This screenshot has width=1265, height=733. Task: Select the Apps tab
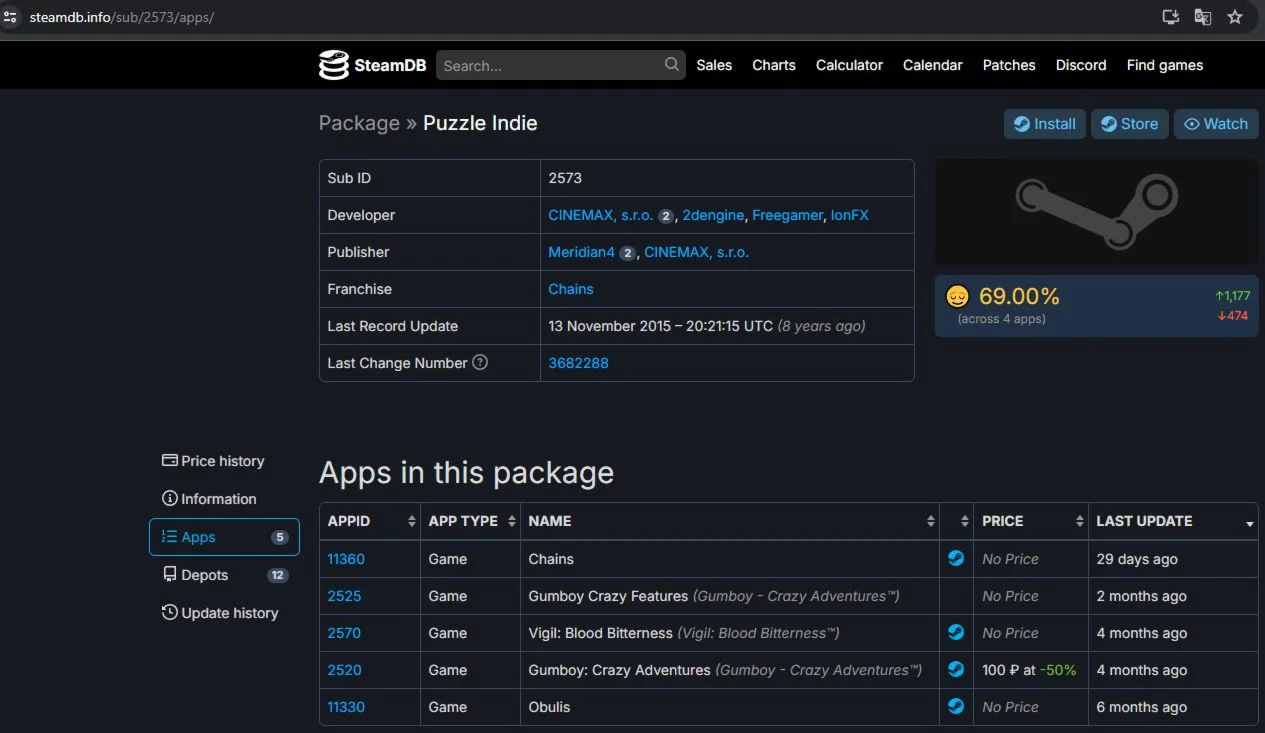point(224,537)
